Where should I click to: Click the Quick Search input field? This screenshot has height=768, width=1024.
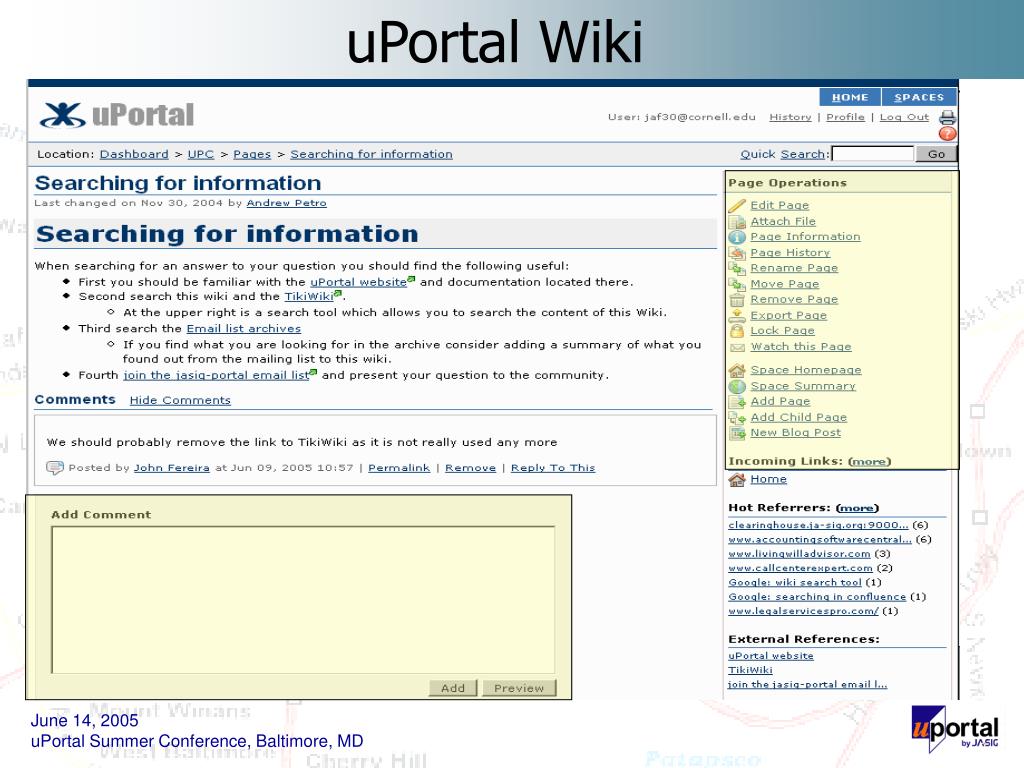click(x=872, y=153)
